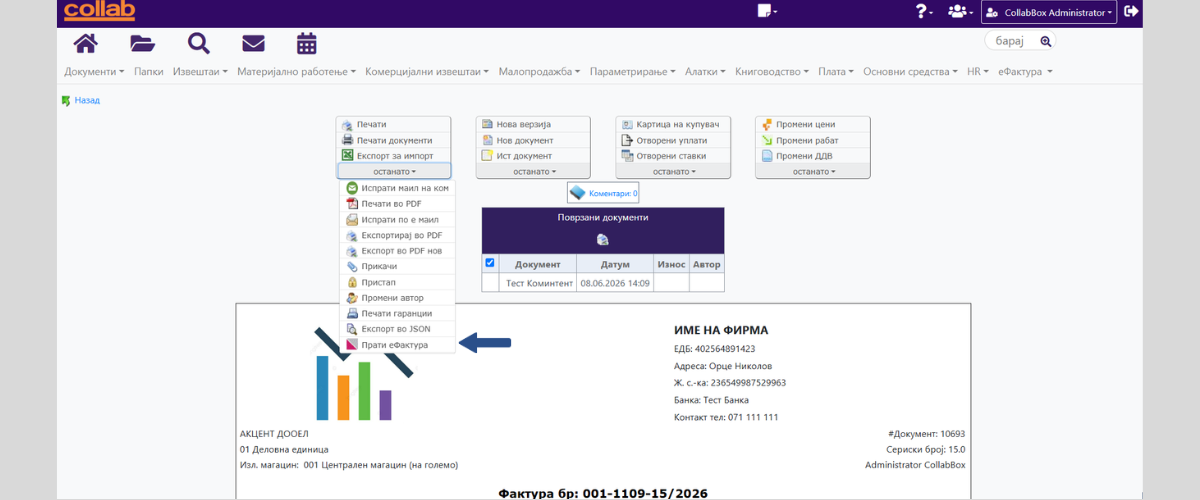This screenshot has height=500, width=1200.
Task: Open the Параметрирање menu
Action: (x=634, y=72)
